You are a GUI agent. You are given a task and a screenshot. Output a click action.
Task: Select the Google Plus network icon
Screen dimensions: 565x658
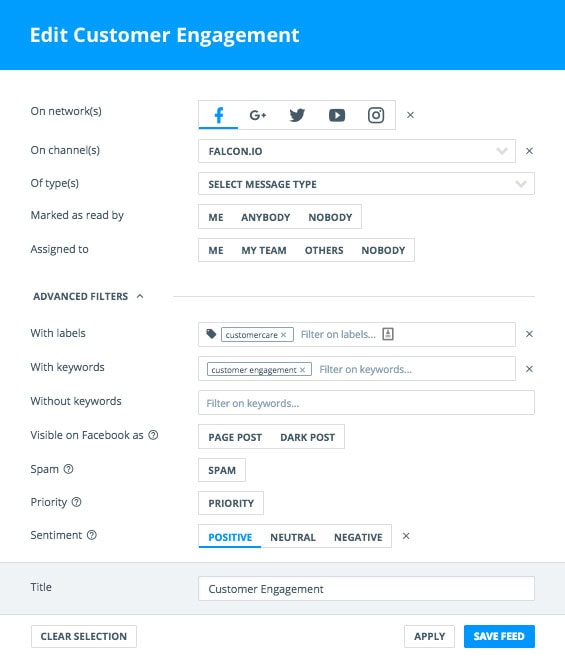pyautogui.click(x=258, y=115)
